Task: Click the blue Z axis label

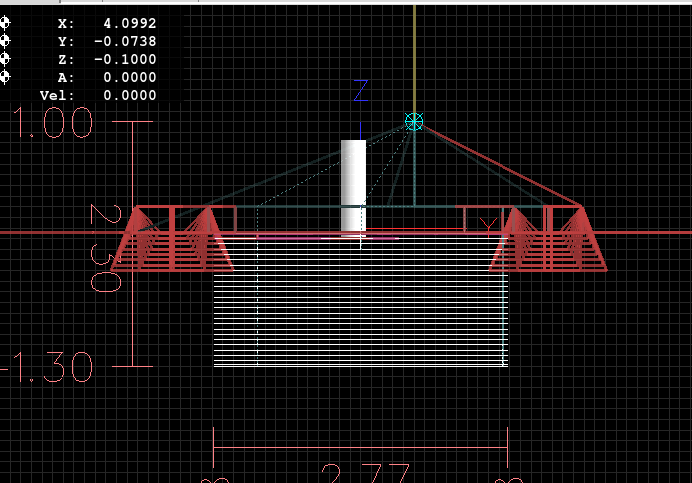Action: (361, 92)
